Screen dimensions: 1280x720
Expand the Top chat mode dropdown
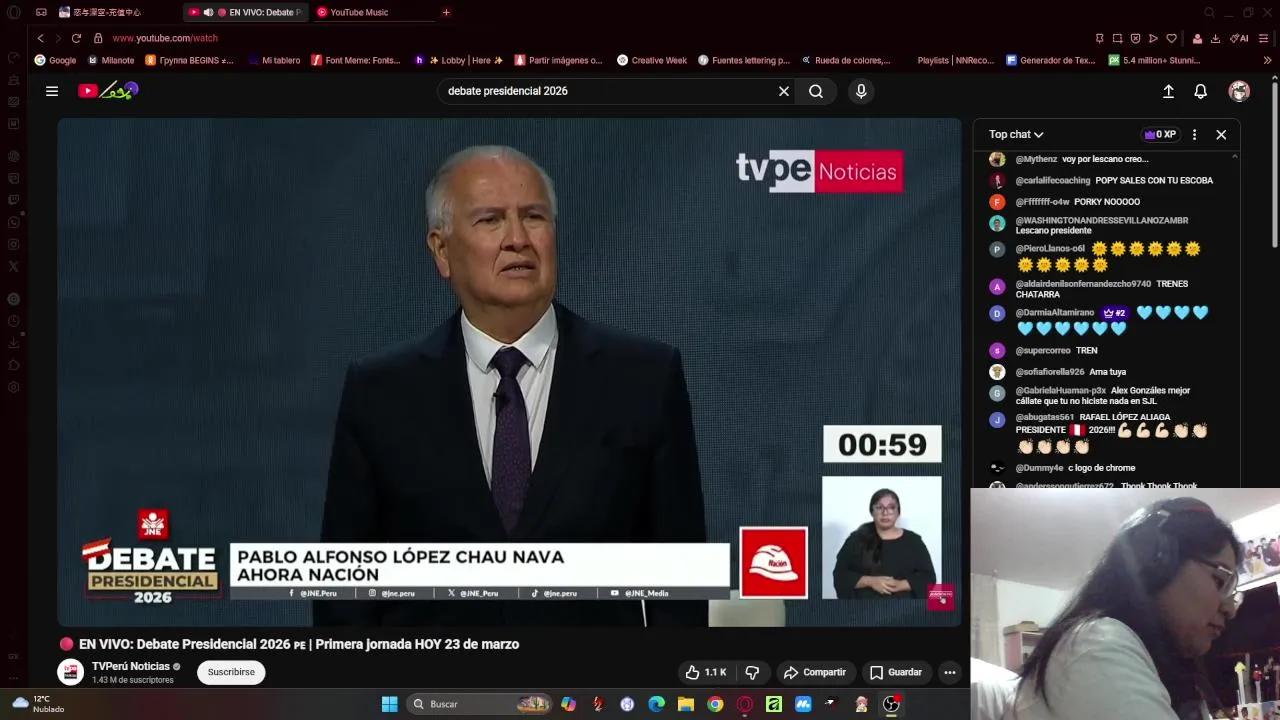1016,134
